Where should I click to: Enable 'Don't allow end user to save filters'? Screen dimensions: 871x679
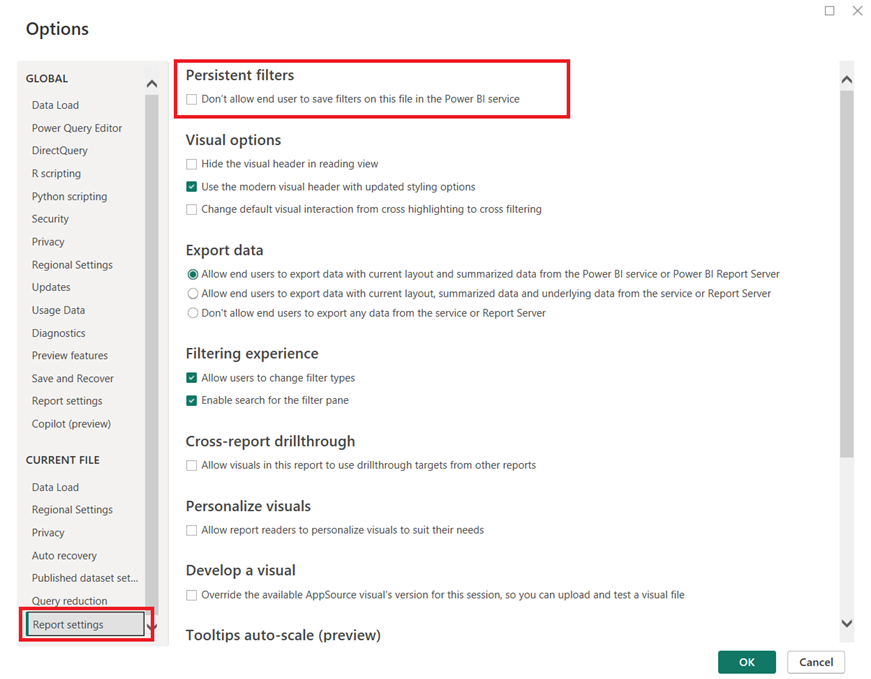coord(191,99)
